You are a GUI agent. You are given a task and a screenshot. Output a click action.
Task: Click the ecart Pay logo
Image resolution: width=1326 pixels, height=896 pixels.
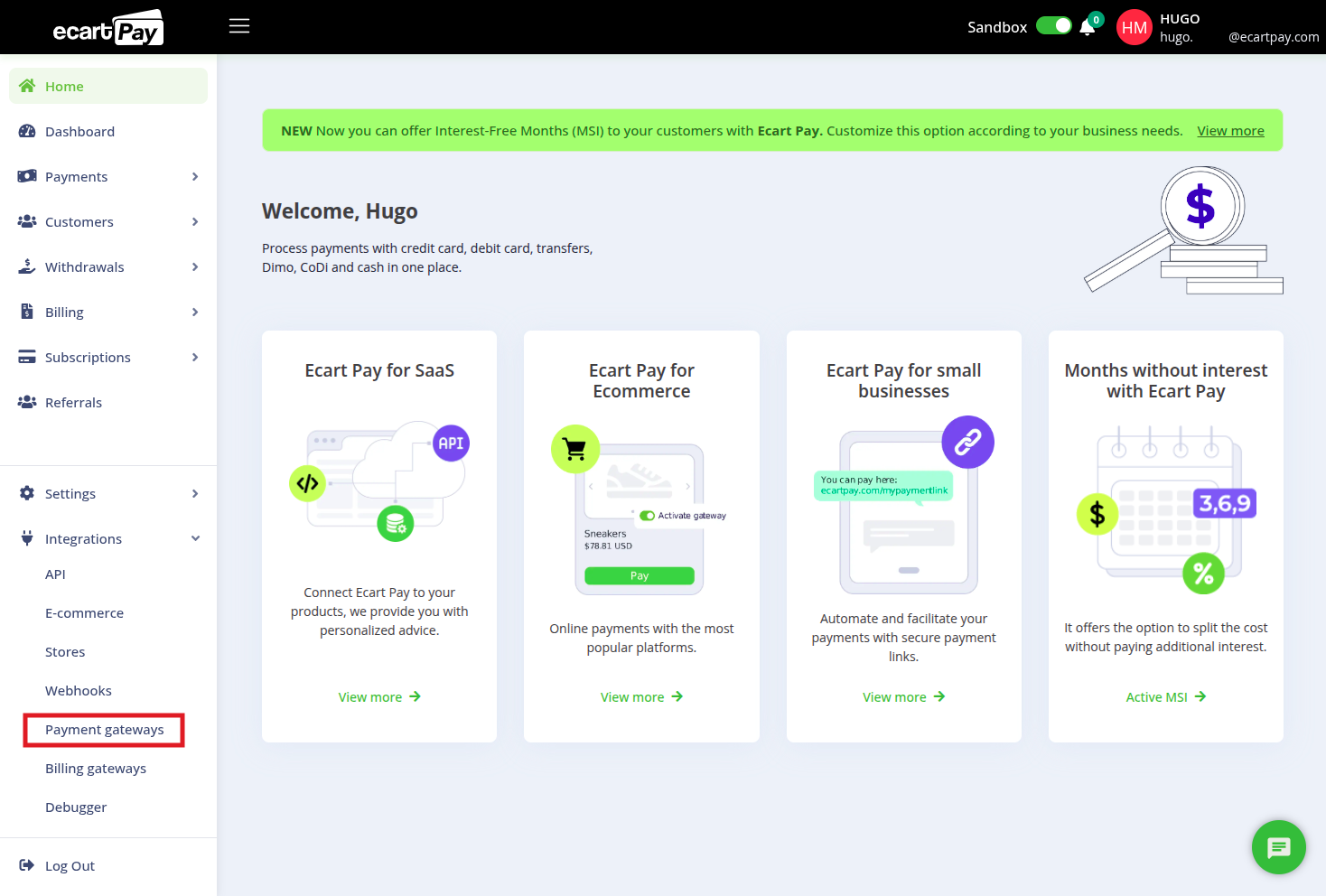coord(108,28)
